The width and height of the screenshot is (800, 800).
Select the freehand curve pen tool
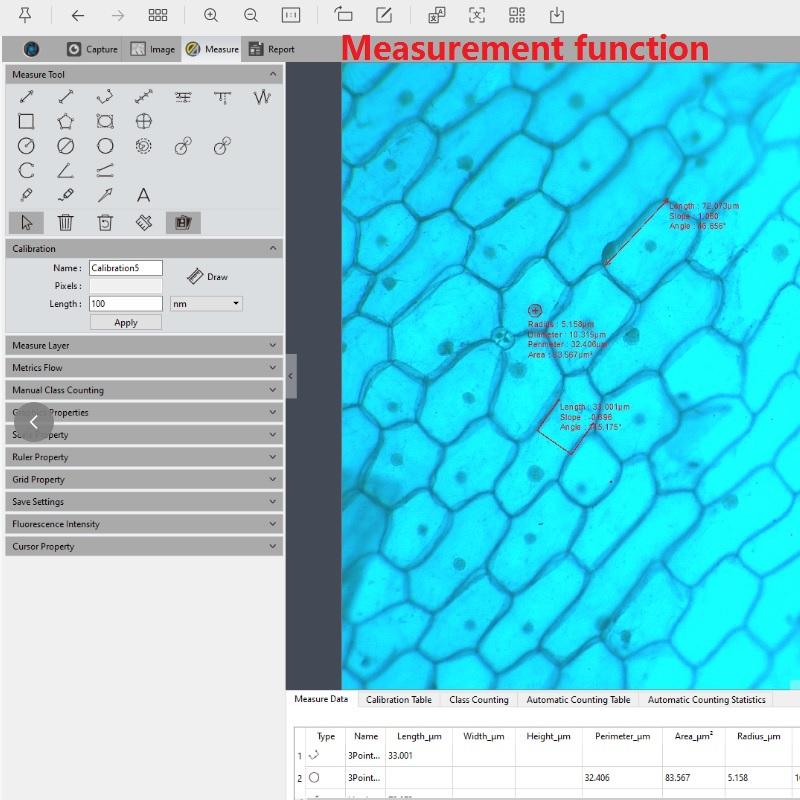65,195
